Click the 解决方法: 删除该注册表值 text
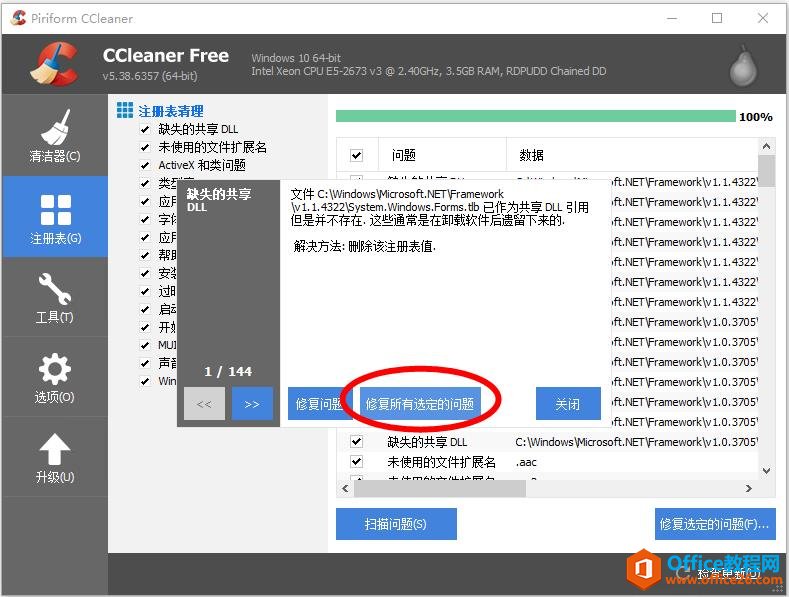Screen dimensions: 789x597 click(x=364, y=246)
